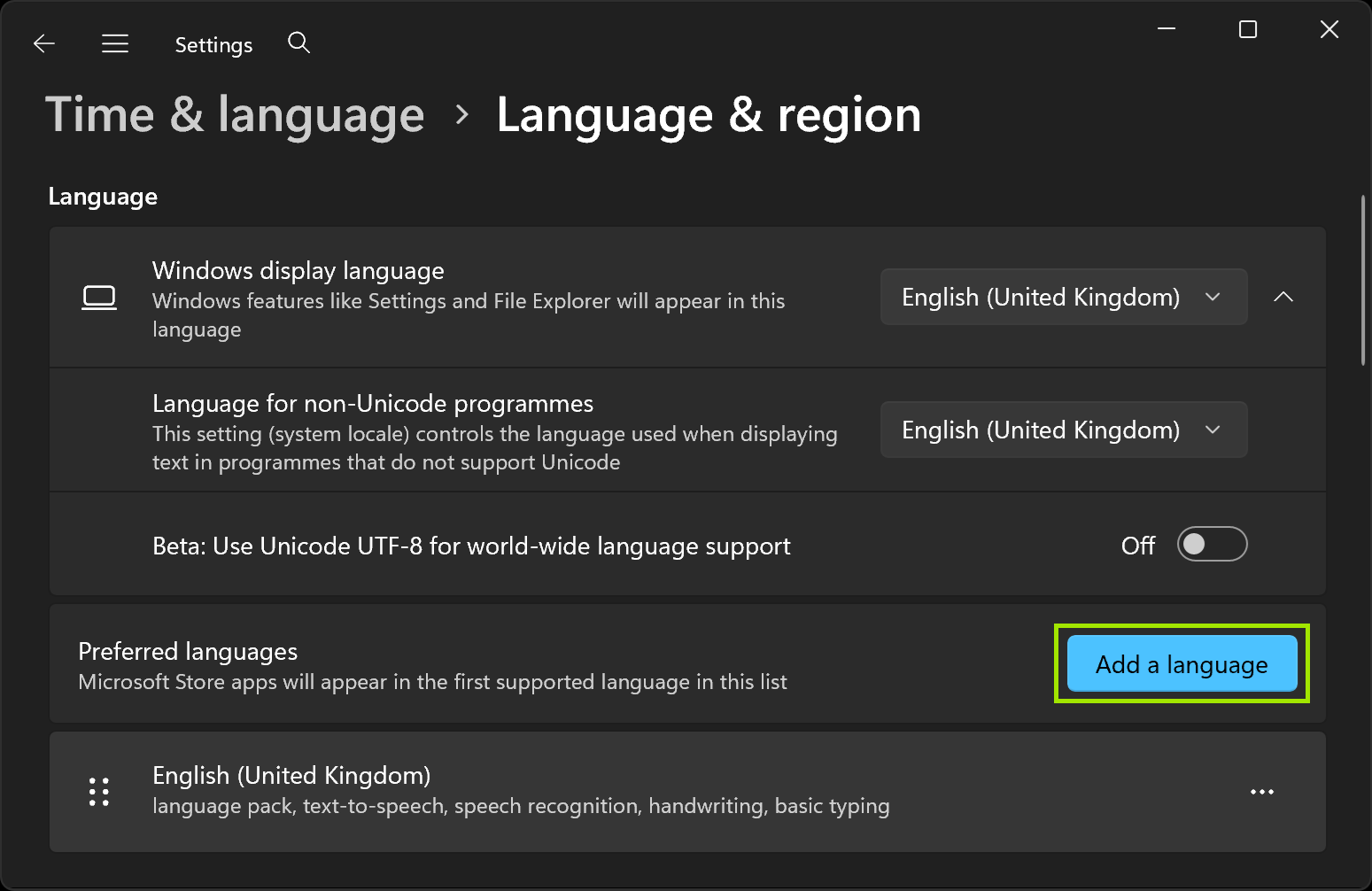Maximize the Settings window

1247,29
